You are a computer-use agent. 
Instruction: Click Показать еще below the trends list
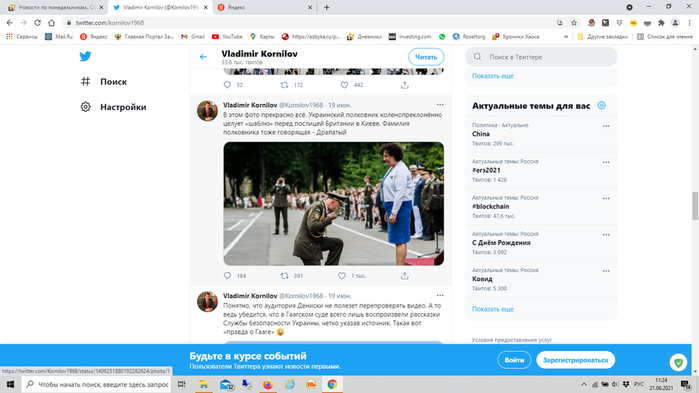493,309
